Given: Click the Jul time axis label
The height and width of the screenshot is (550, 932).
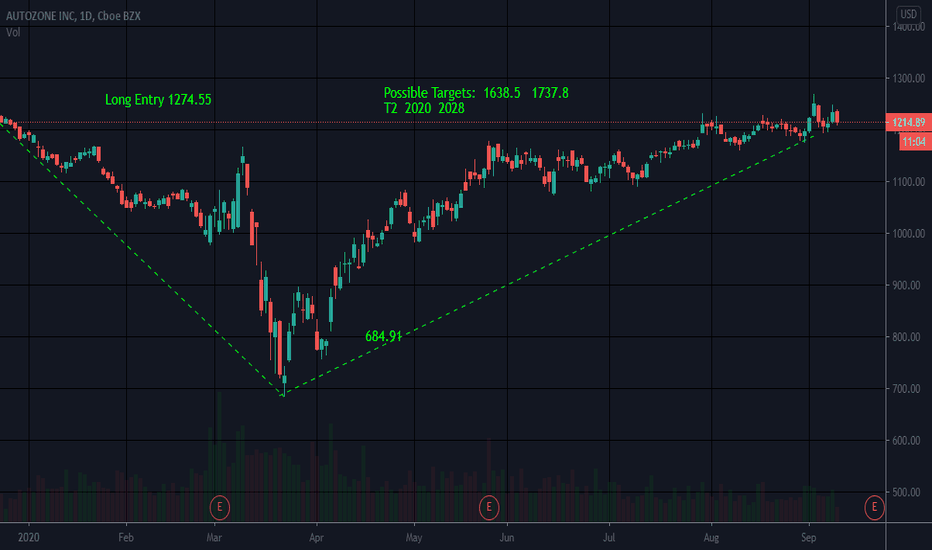Looking at the screenshot, I should click(x=609, y=538).
